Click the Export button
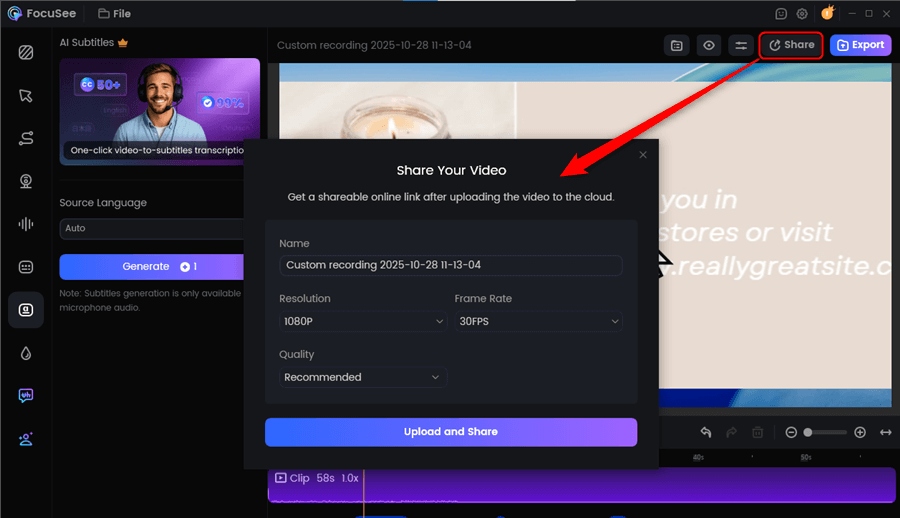 click(x=860, y=45)
